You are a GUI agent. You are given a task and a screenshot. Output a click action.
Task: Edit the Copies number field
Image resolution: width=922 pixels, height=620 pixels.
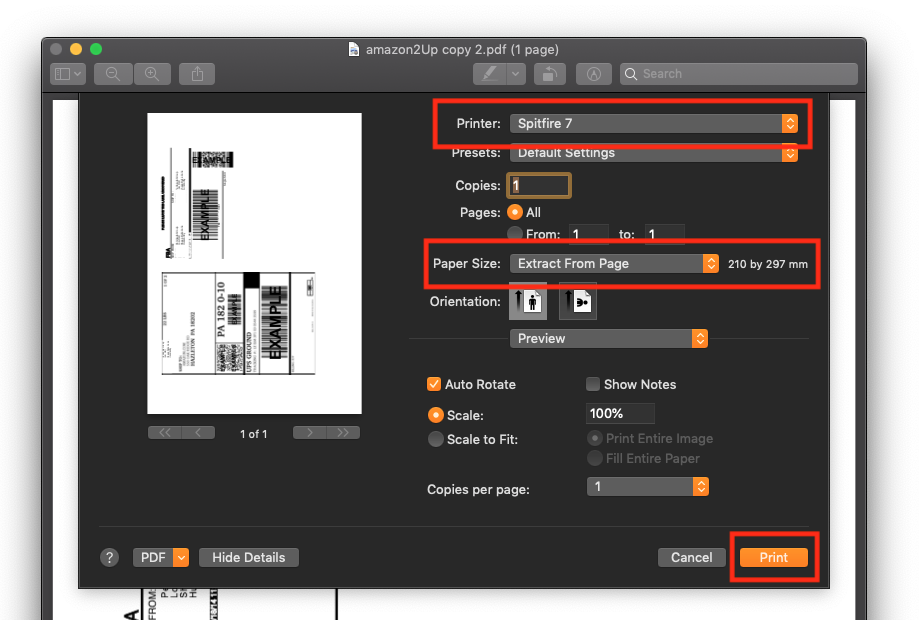pos(539,185)
